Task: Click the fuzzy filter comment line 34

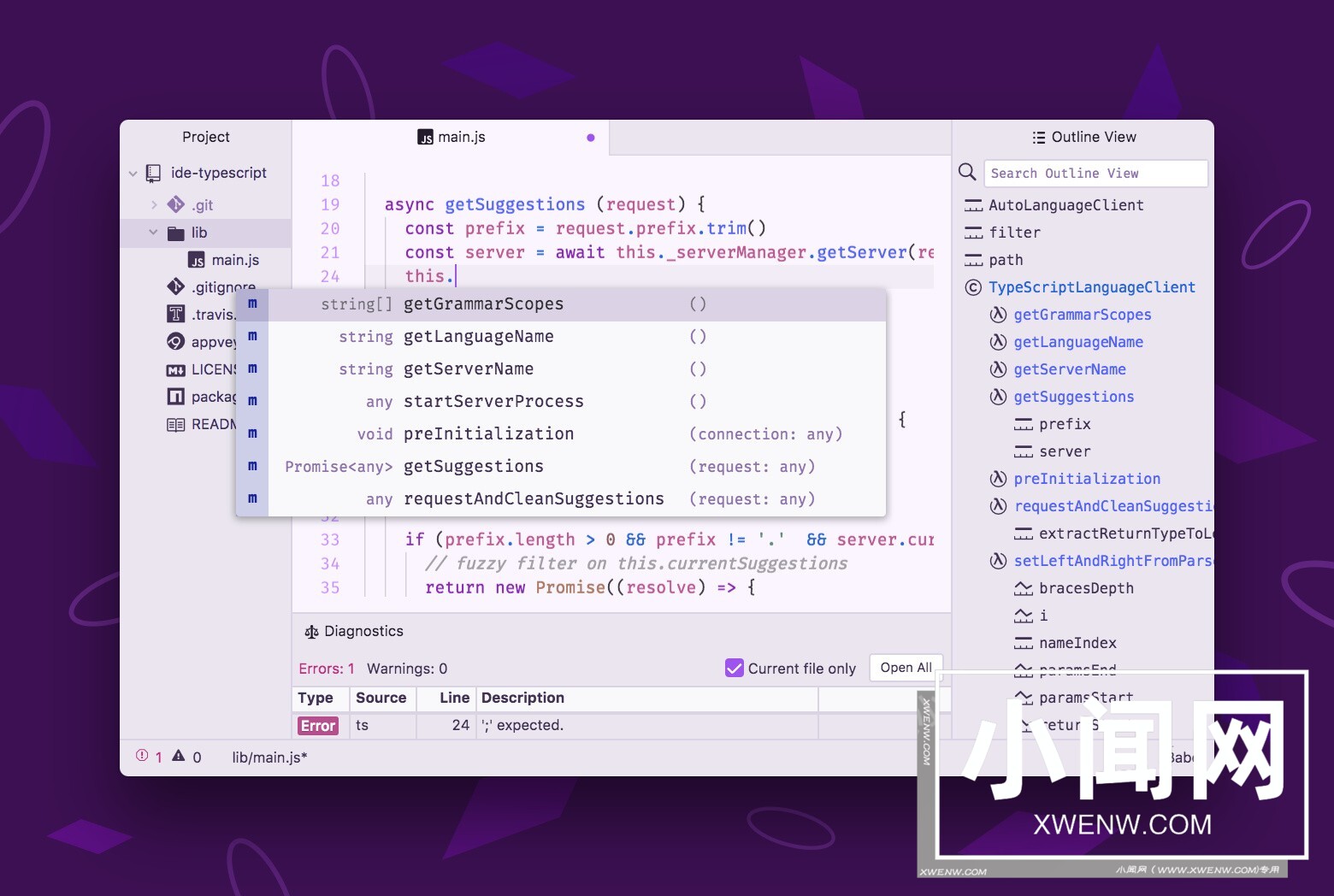Action: (x=636, y=563)
